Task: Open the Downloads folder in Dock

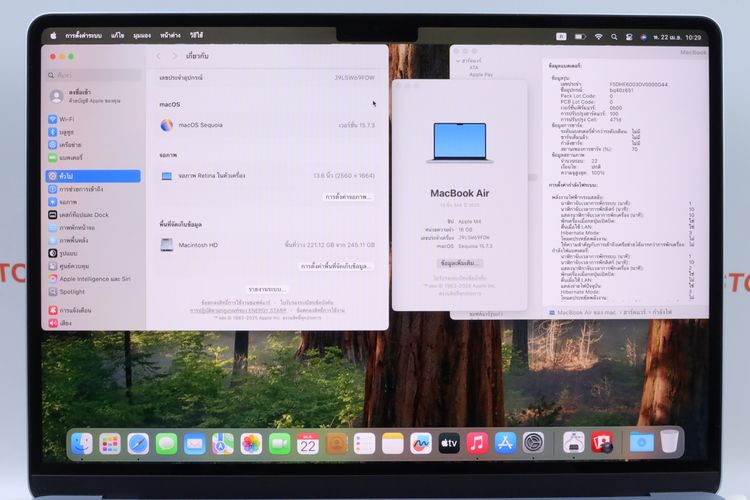Action: [x=641, y=443]
